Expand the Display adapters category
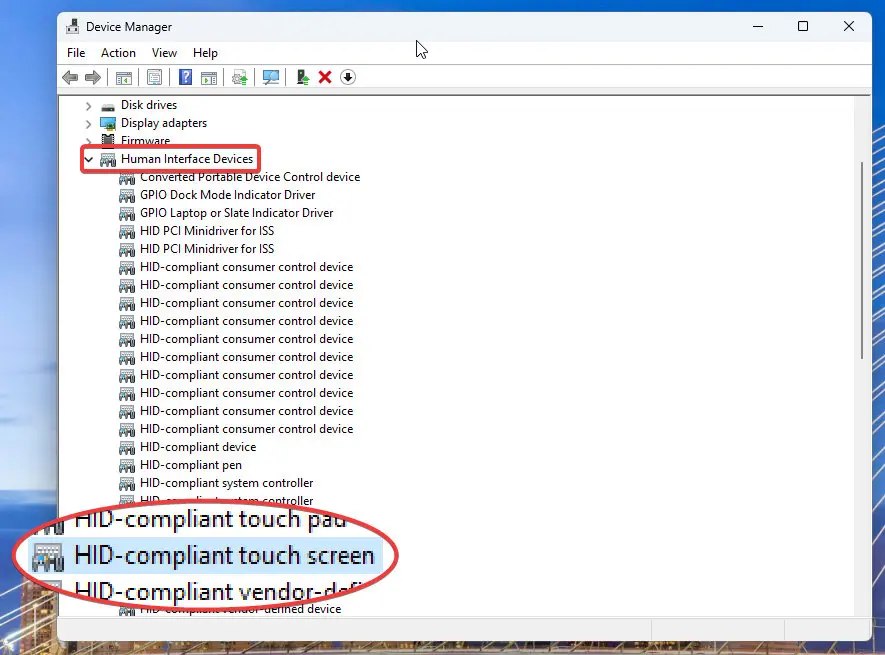Screen dimensions: 885x655 click(x=89, y=124)
